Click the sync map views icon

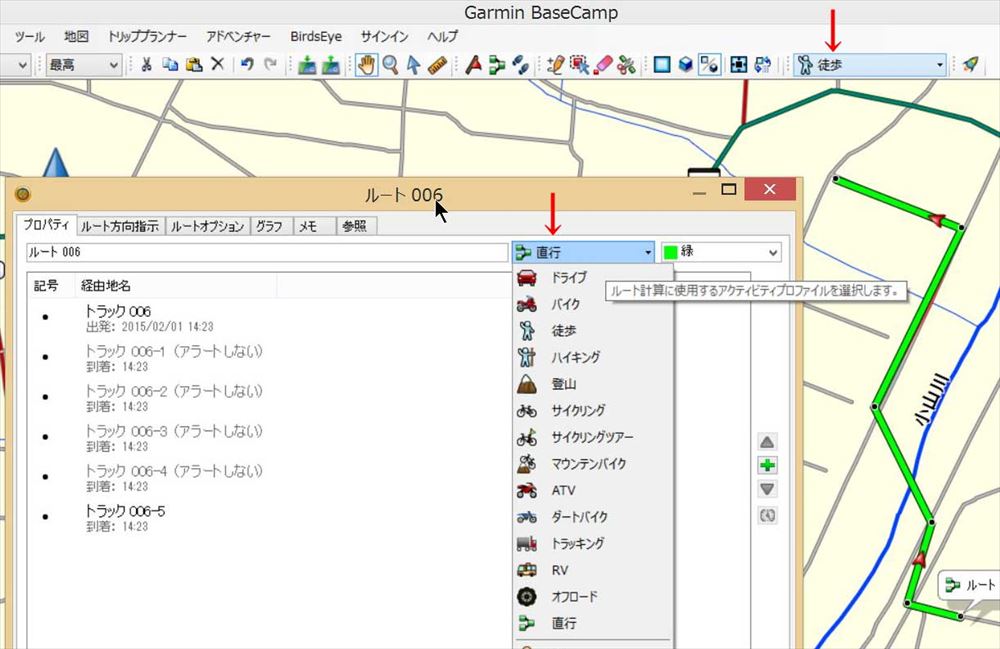tap(762, 64)
